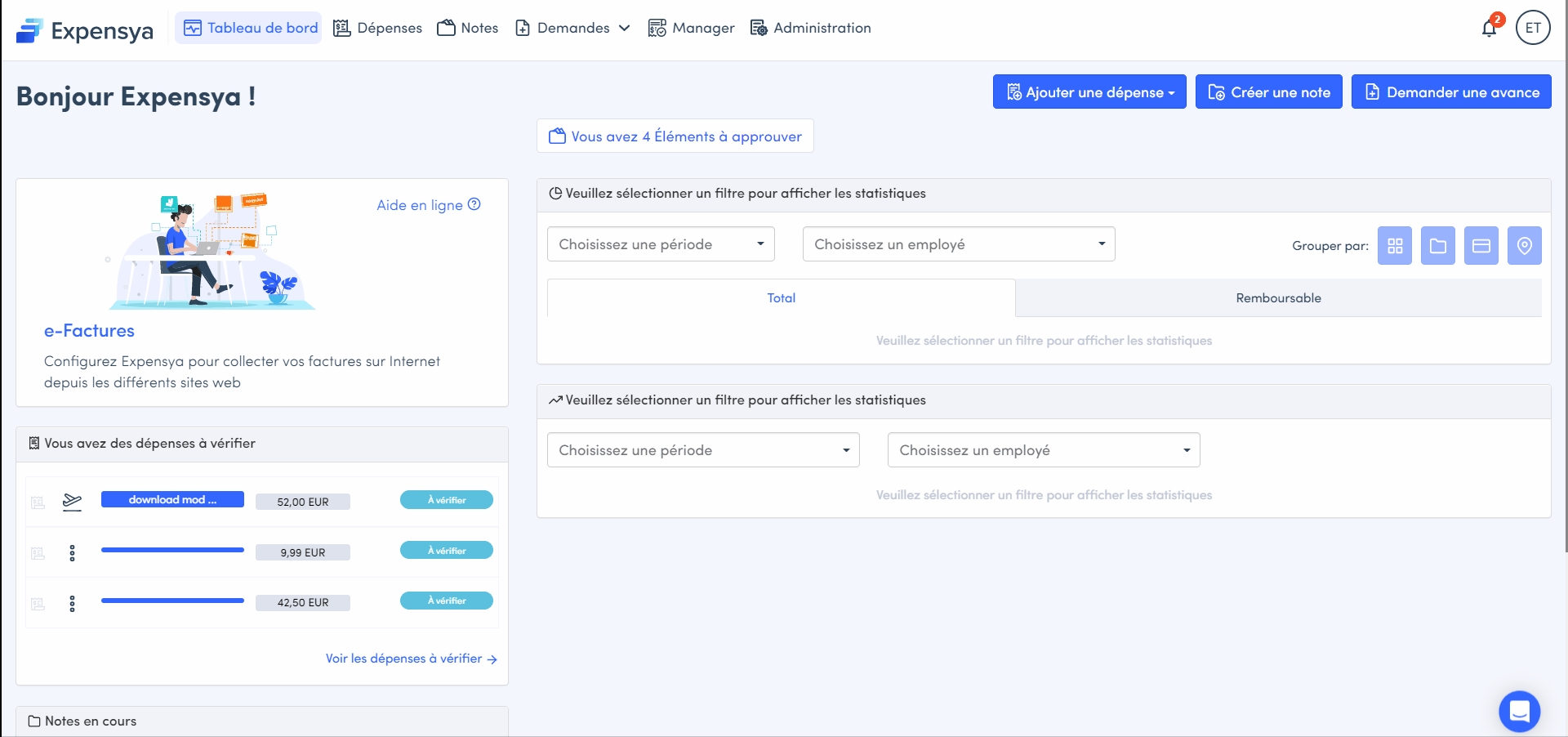The image size is (1568, 737).
Task: Click À vérifier badge for 52,00 EUR
Action: coord(447,500)
